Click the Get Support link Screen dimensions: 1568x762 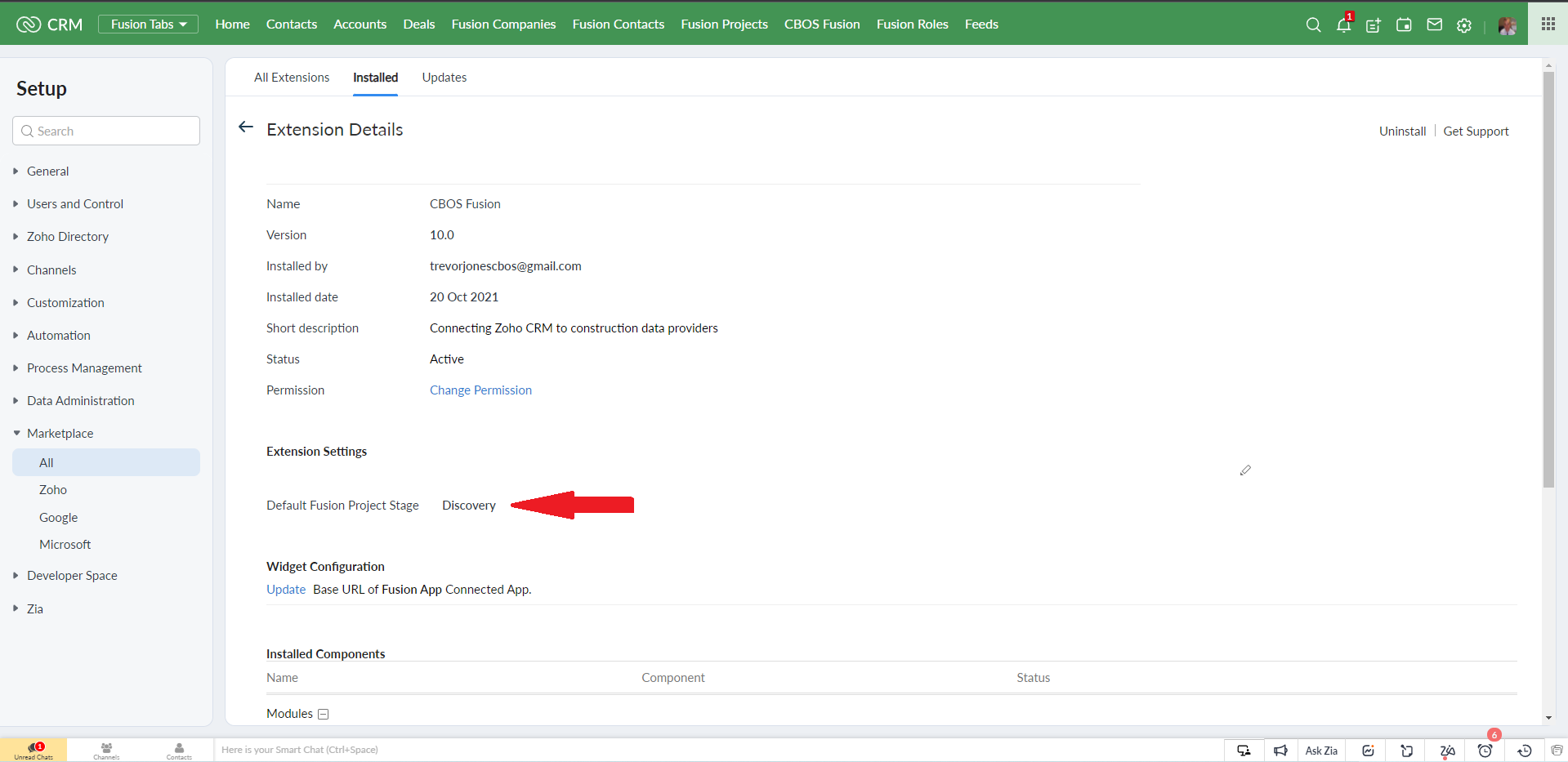point(1476,131)
